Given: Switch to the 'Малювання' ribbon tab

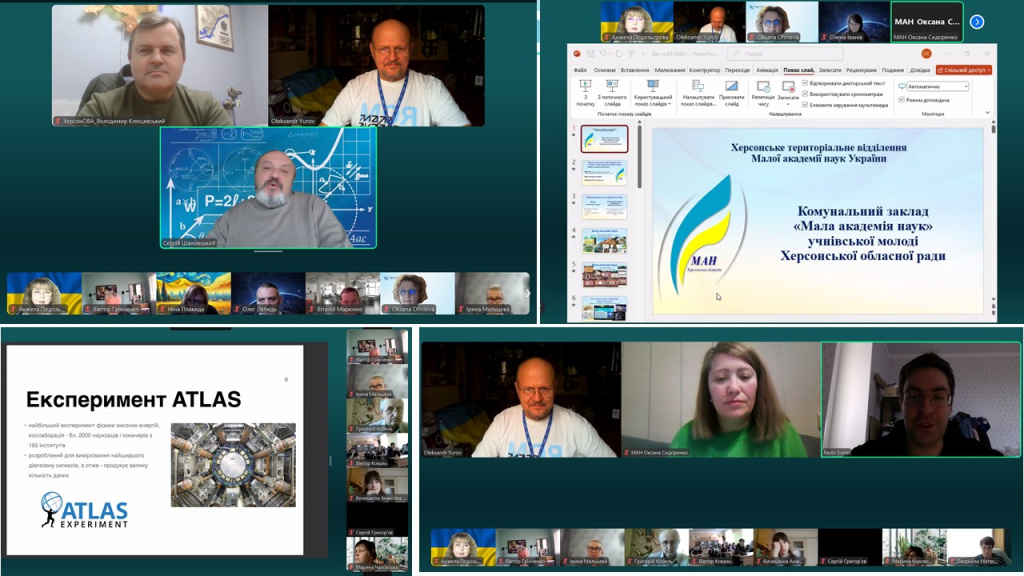Looking at the screenshot, I should tap(669, 70).
